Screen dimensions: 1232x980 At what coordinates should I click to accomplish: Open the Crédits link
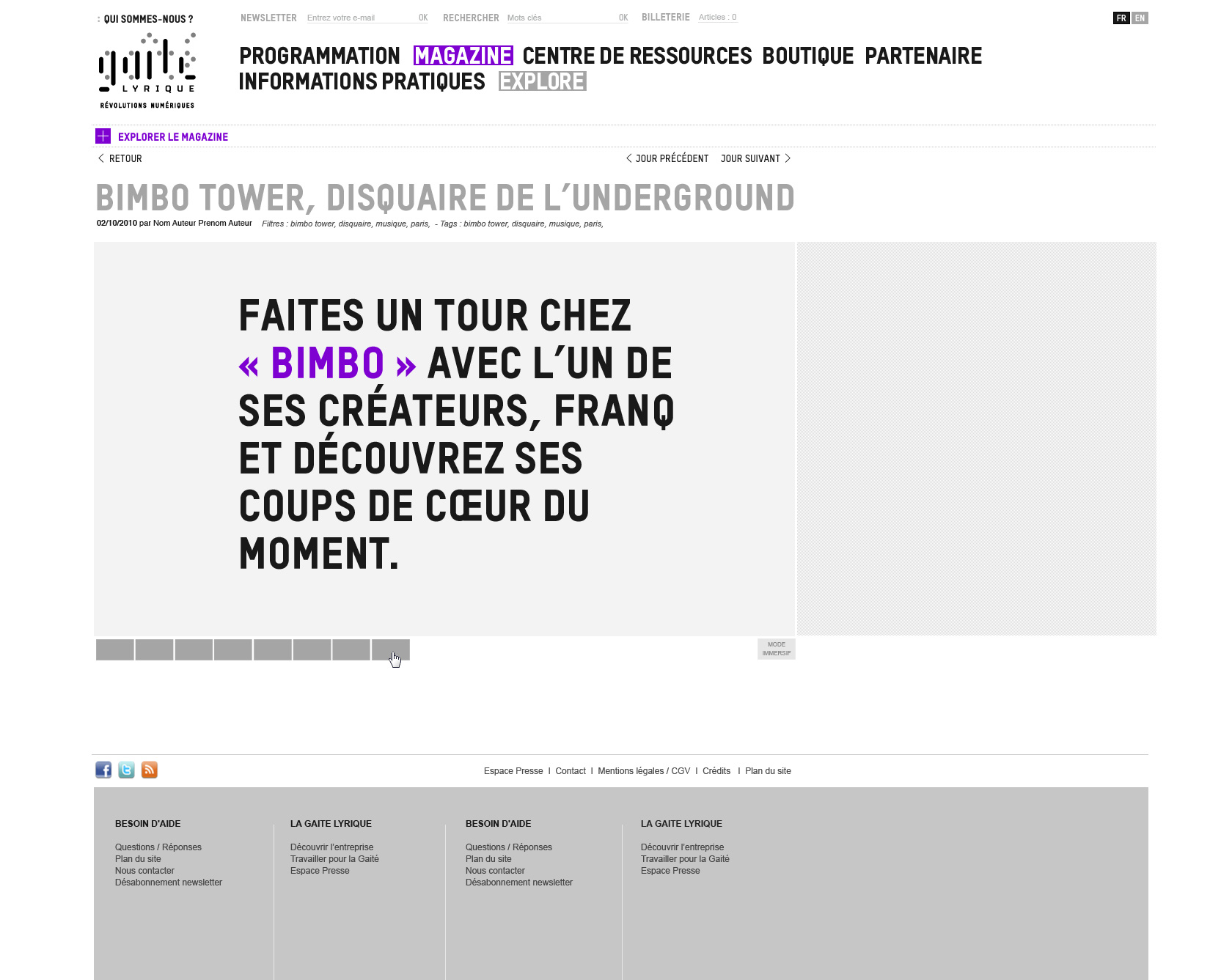(716, 771)
